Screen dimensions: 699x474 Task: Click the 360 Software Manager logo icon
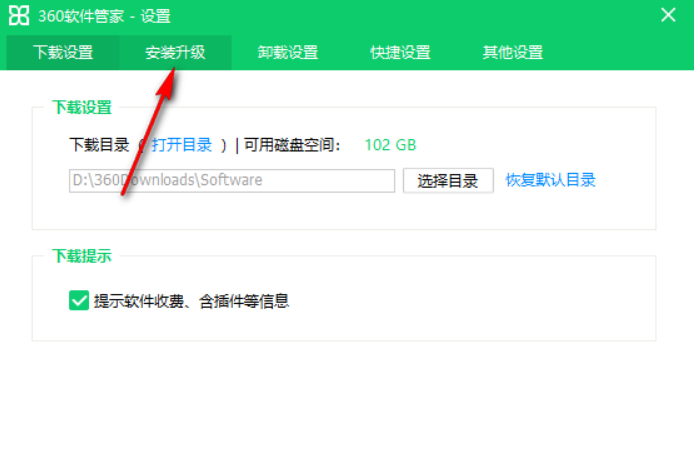pos(19,16)
